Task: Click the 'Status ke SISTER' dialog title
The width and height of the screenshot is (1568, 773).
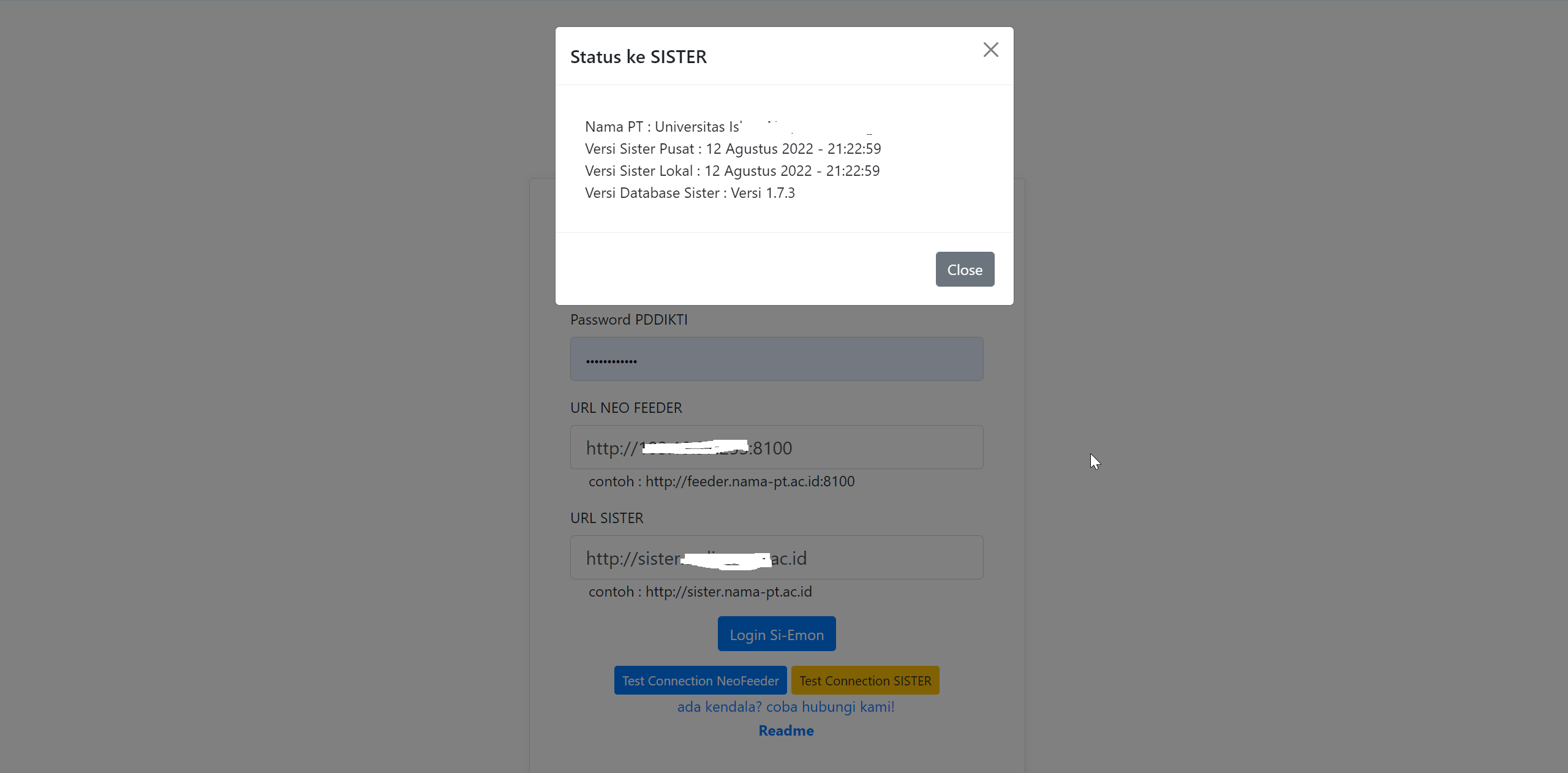Action: (638, 57)
